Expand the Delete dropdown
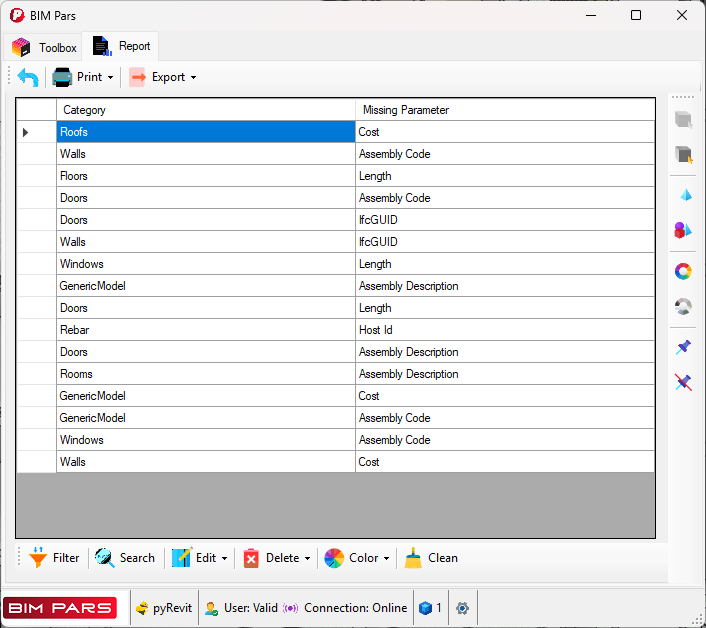The image size is (706, 628). click(278, 558)
